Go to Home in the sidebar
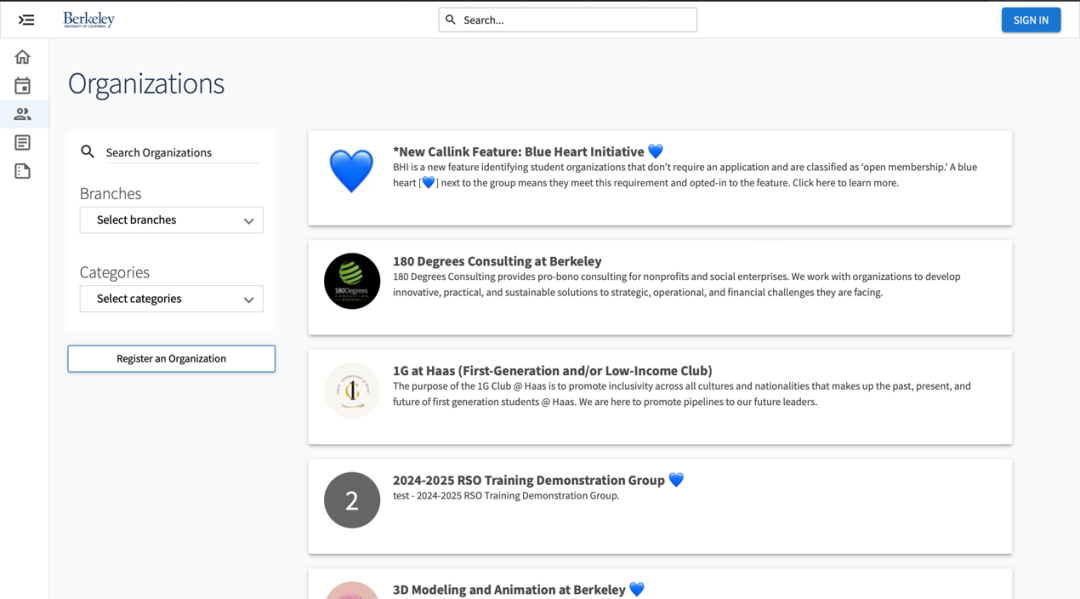The image size is (1080, 599). tap(23, 56)
